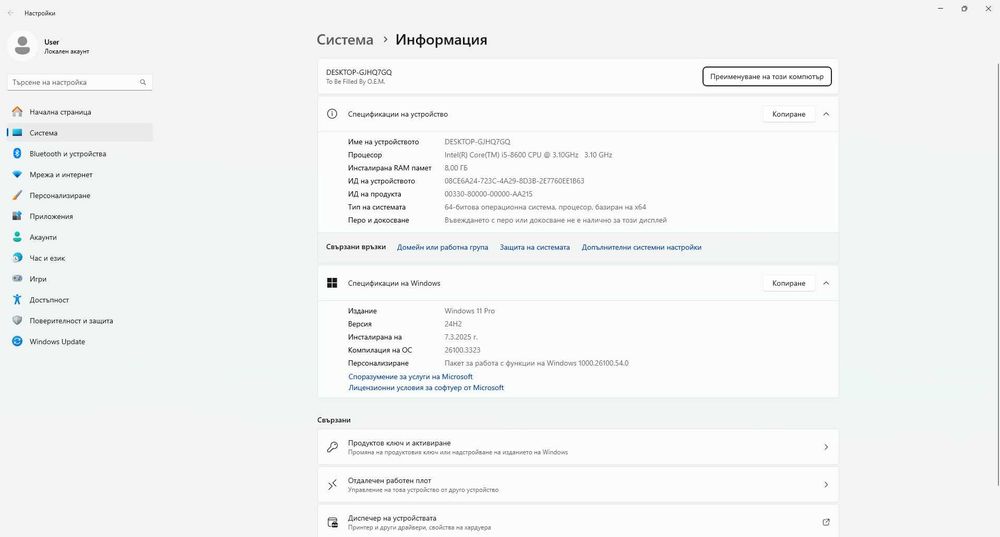Minimize the Настройки window
The width and height of the screenshot is (1000, 537).
click(x=941, y=9)
